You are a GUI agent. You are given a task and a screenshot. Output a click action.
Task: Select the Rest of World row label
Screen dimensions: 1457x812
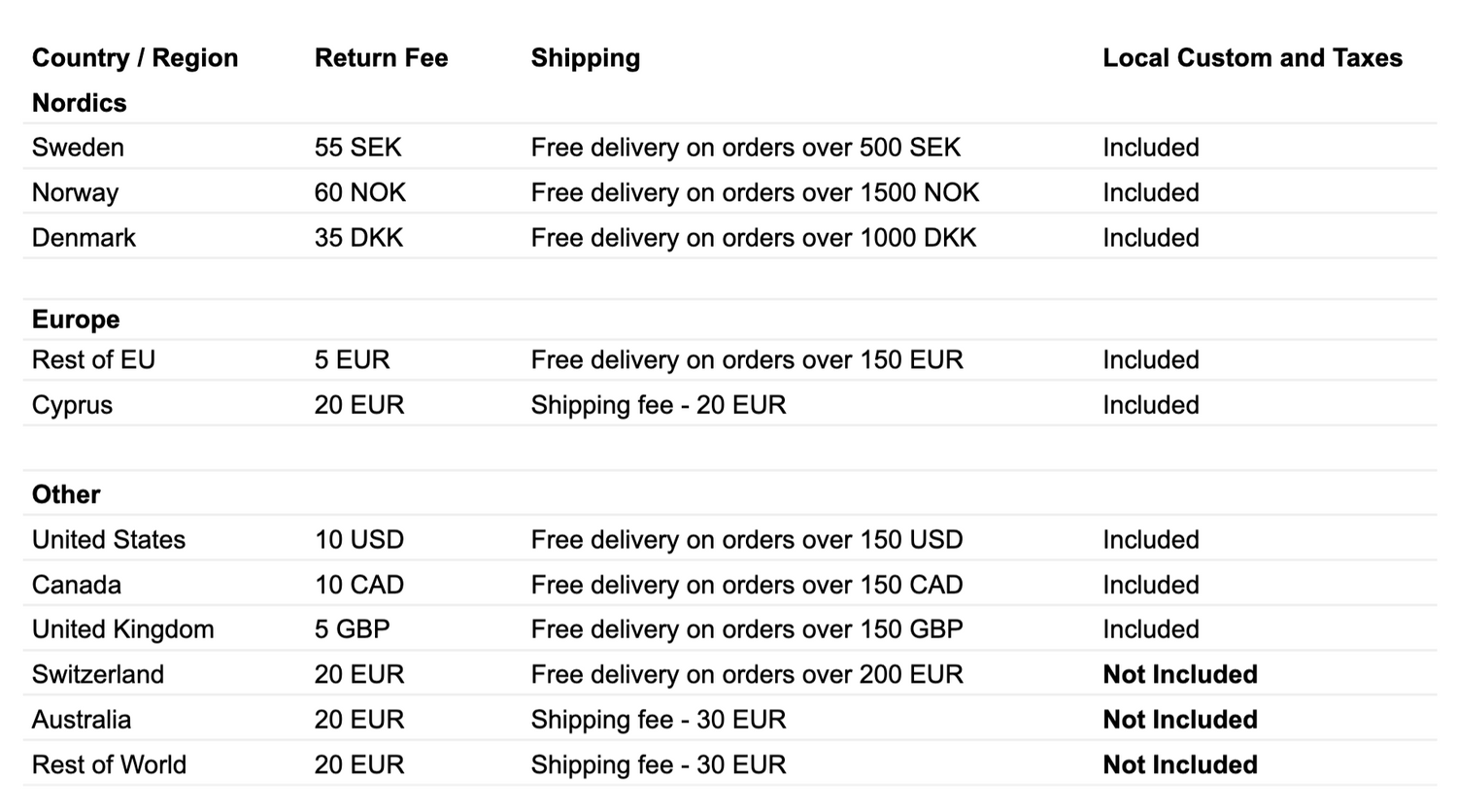(109, 765)
